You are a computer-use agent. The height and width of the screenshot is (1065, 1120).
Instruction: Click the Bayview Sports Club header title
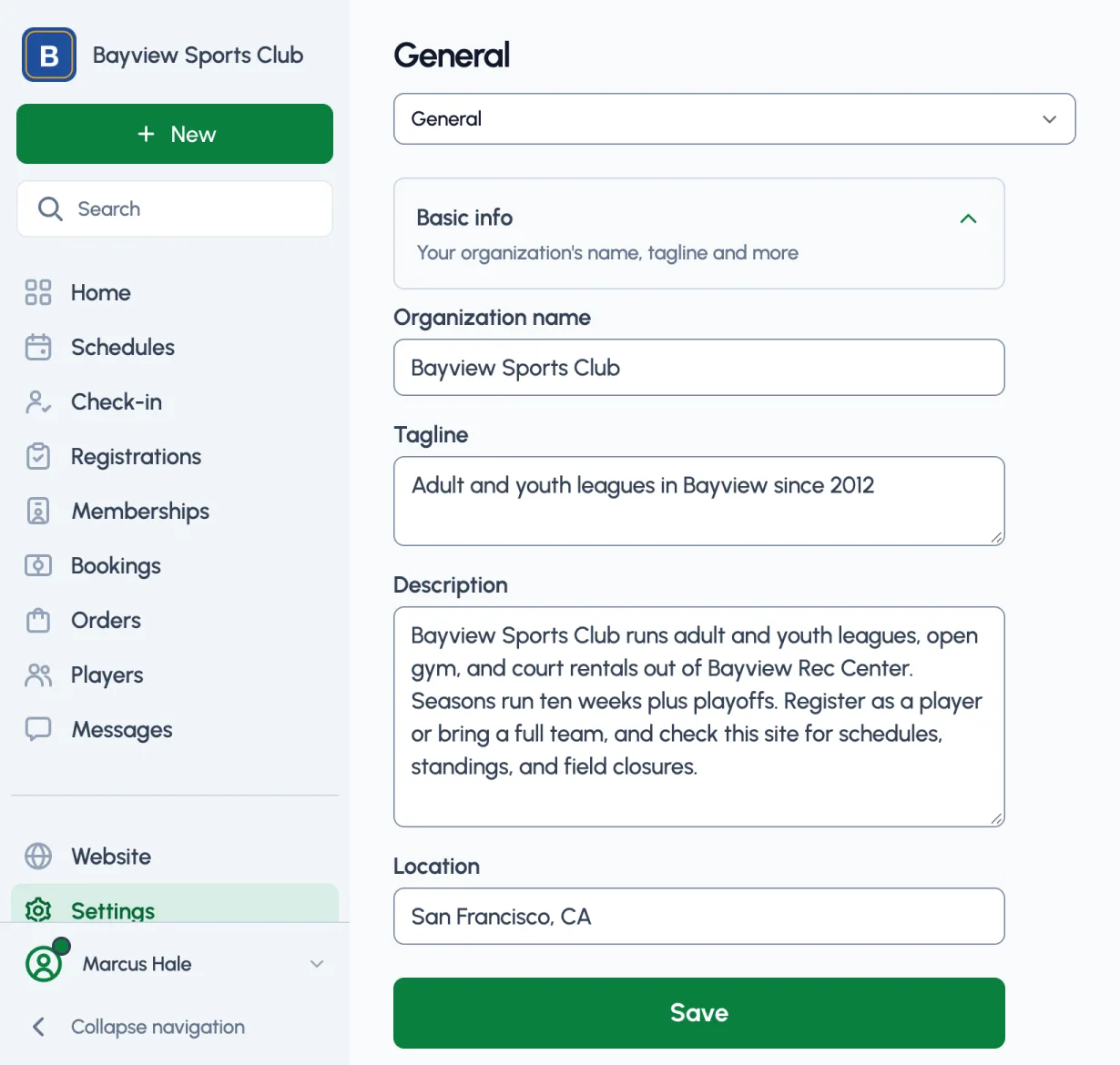tap(198, 55)
